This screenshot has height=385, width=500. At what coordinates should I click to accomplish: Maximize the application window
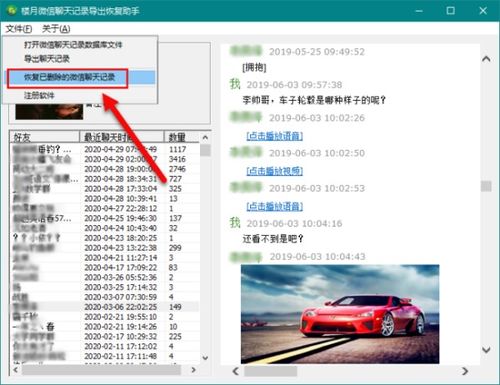pyautogui.click(x=450, y=10)
